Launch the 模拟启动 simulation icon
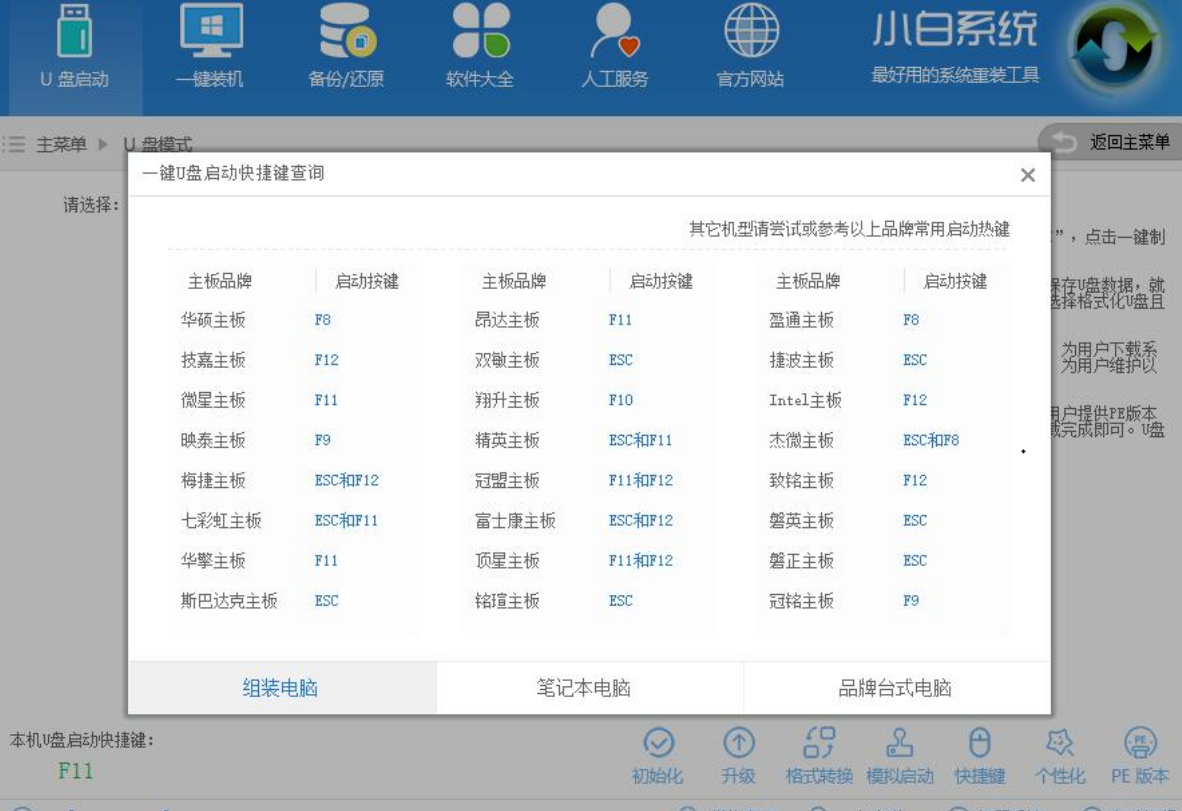The width and height of the screenshot is (1182, 811). (x=900, y=744)
